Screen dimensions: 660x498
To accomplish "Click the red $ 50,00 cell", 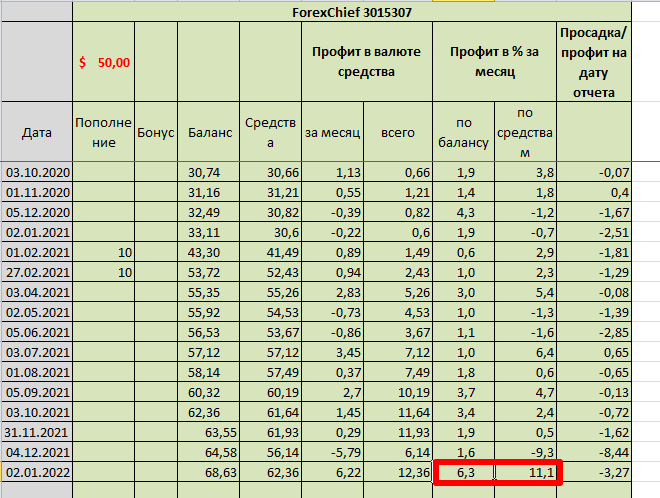I will [x=104, y=62].
